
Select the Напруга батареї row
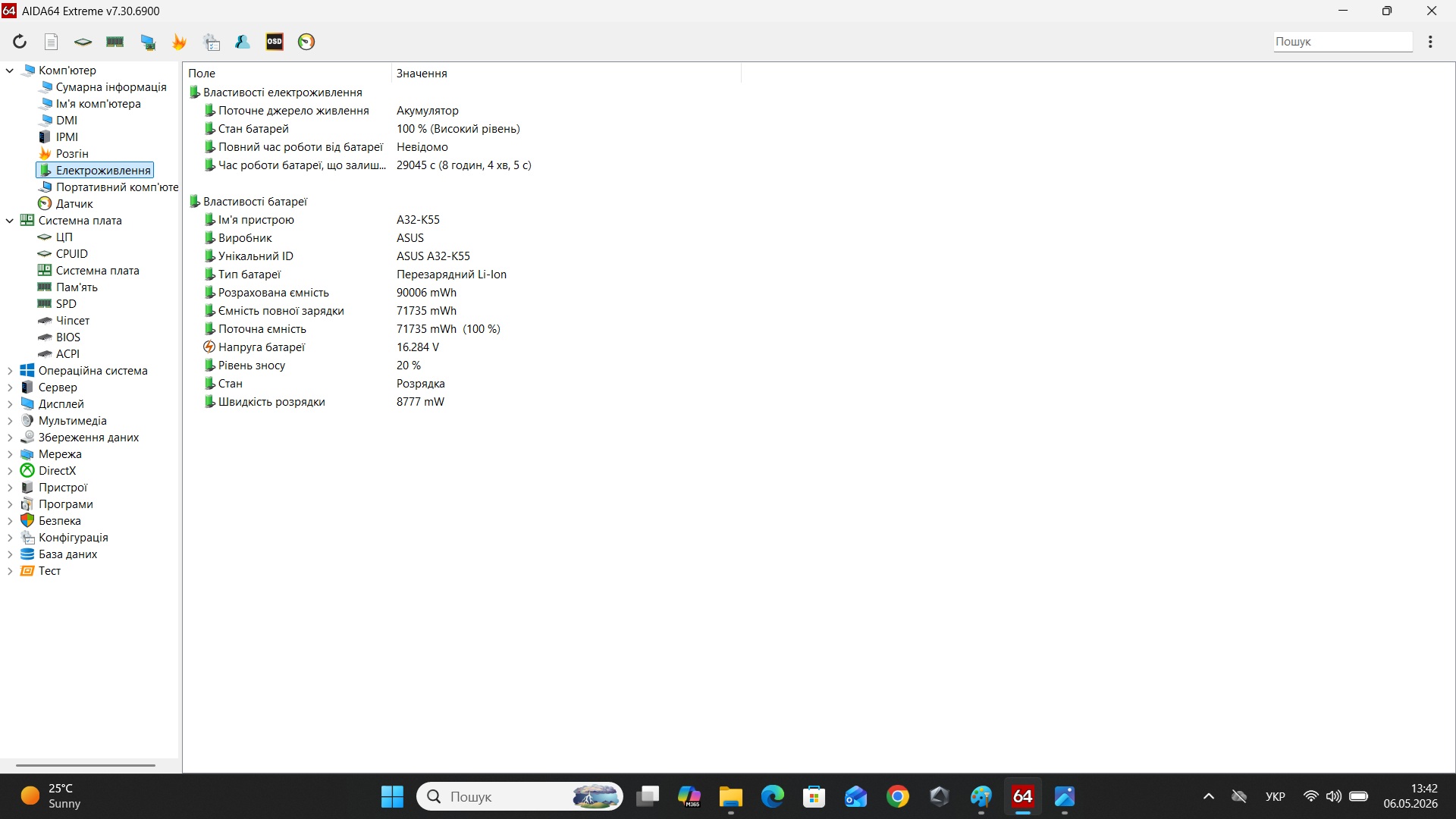[463, 347]
